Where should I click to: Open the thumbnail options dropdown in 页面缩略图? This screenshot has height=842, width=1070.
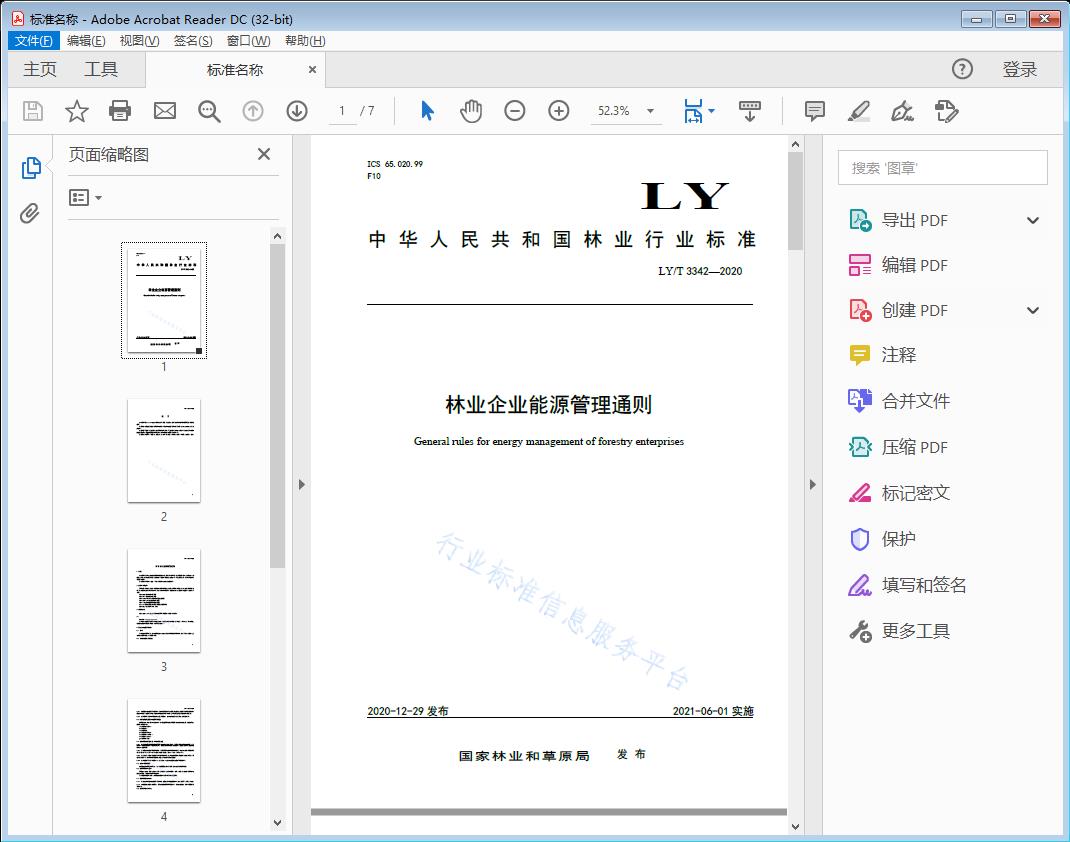click(84, 197)
